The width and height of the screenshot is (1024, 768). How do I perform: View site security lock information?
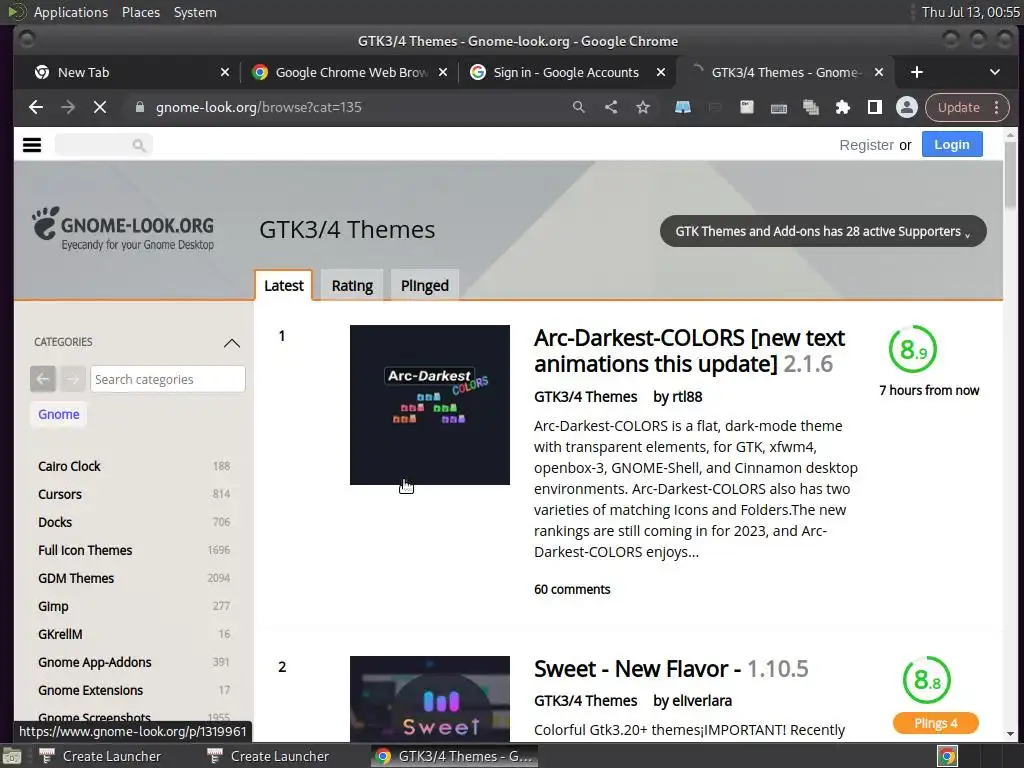(x=140, y=107)
